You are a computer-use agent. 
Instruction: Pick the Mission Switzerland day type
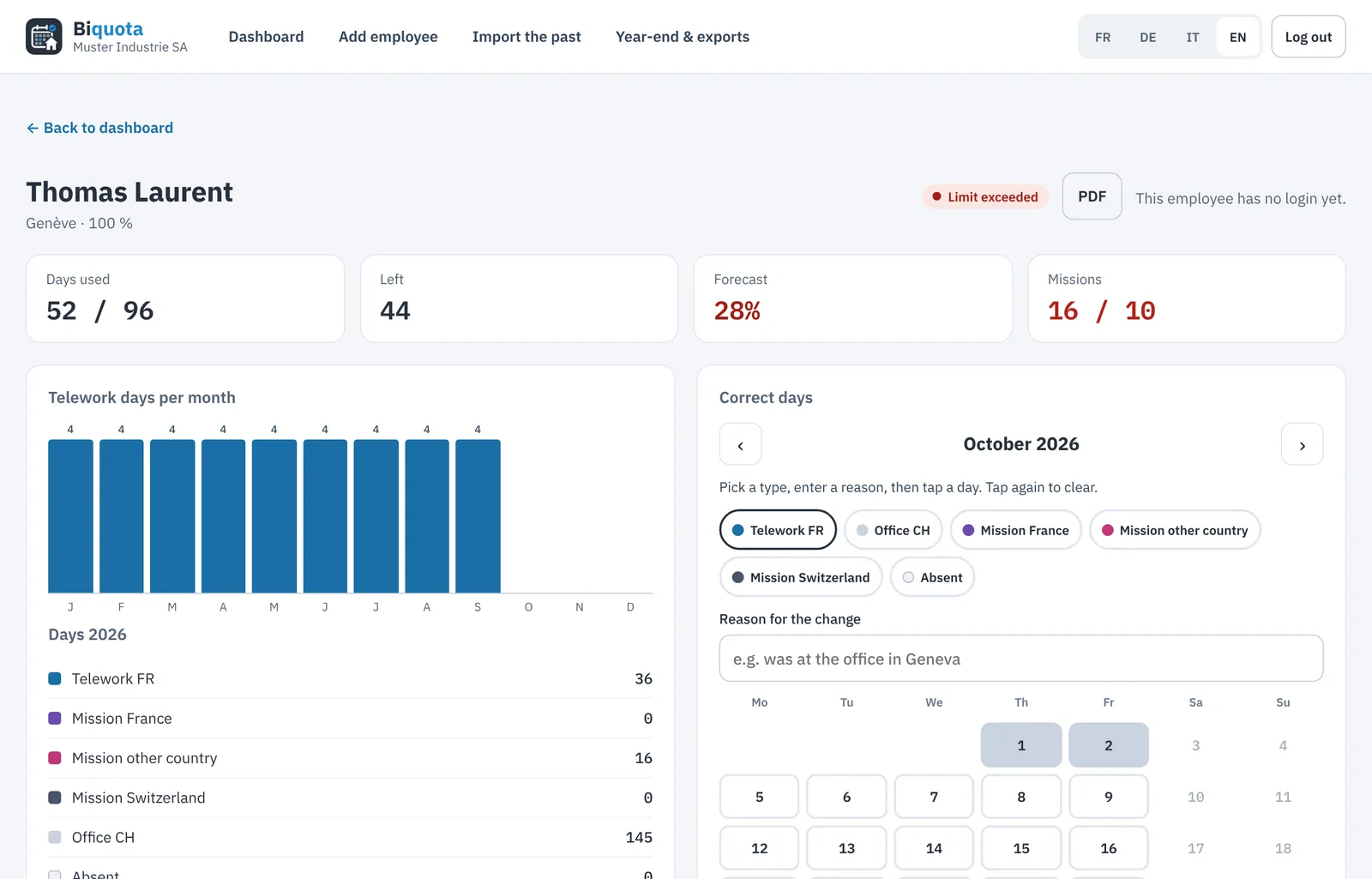pyautogui.click(x=801, y=577)
